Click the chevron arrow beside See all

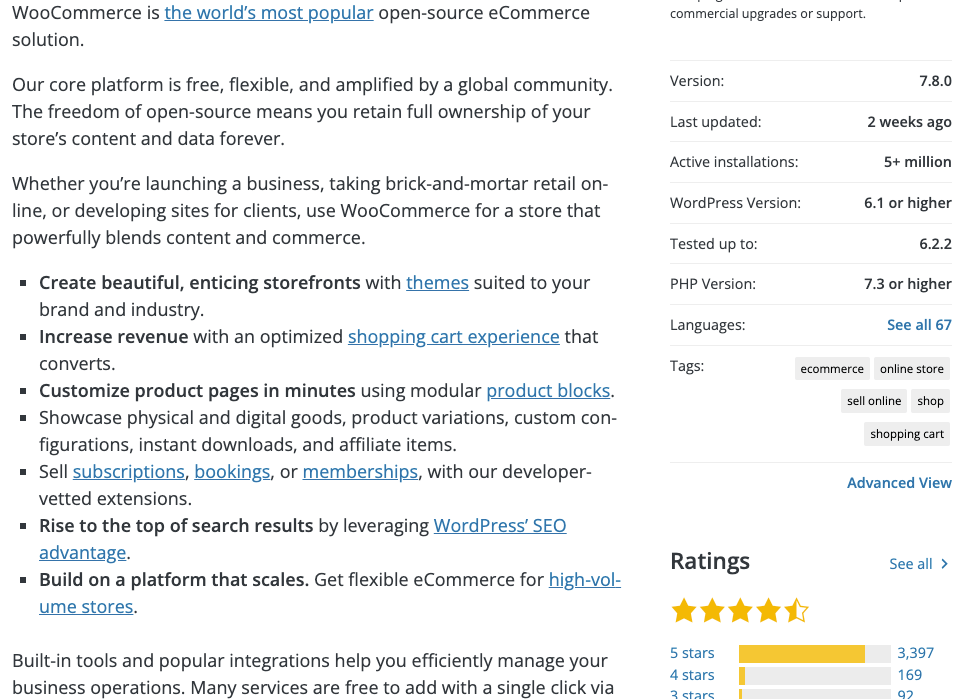945,563
